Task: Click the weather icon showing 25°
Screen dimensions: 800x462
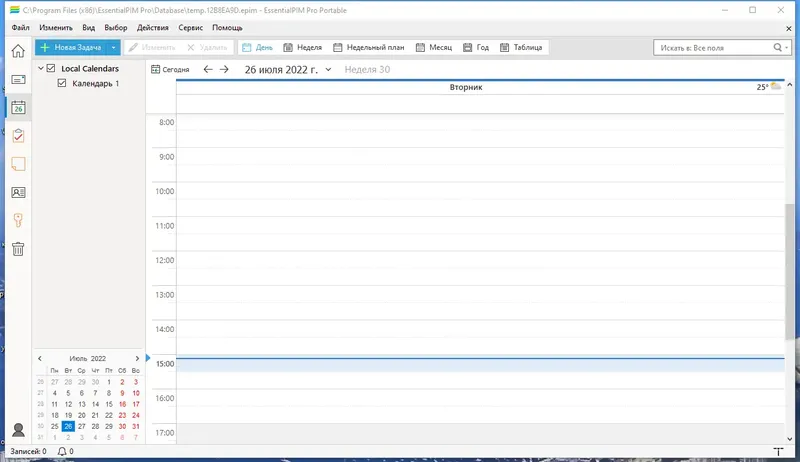Action: (776, 87)
